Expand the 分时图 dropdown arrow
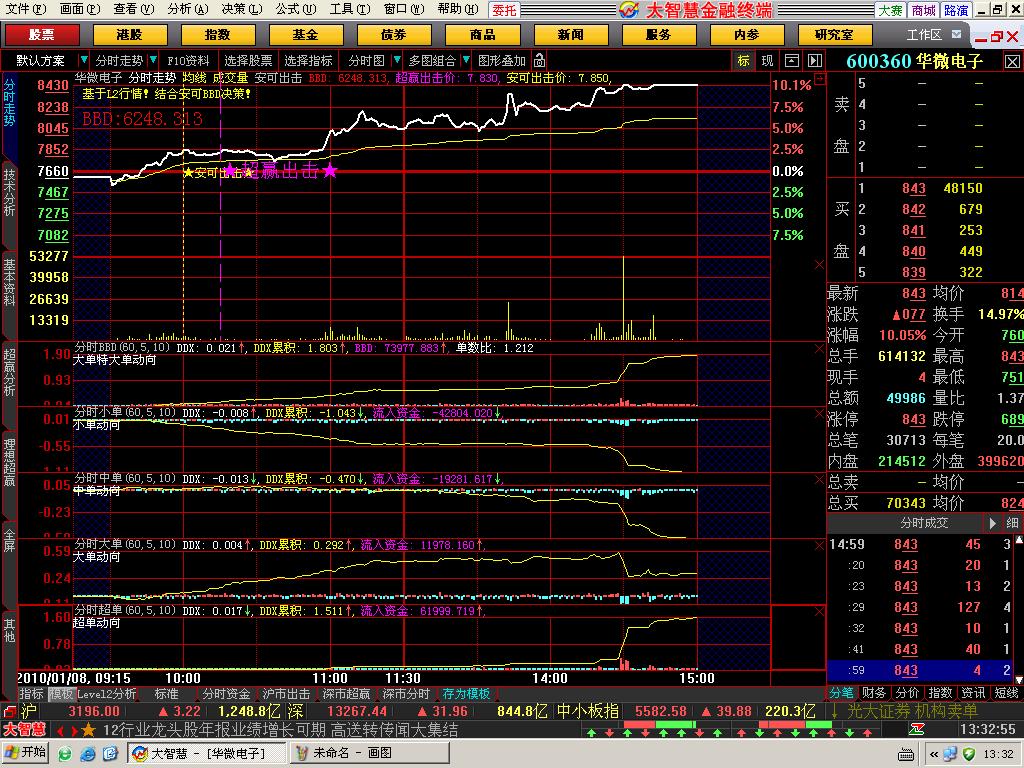Screen dimensions: 1024x768 [x=396, y=60]
